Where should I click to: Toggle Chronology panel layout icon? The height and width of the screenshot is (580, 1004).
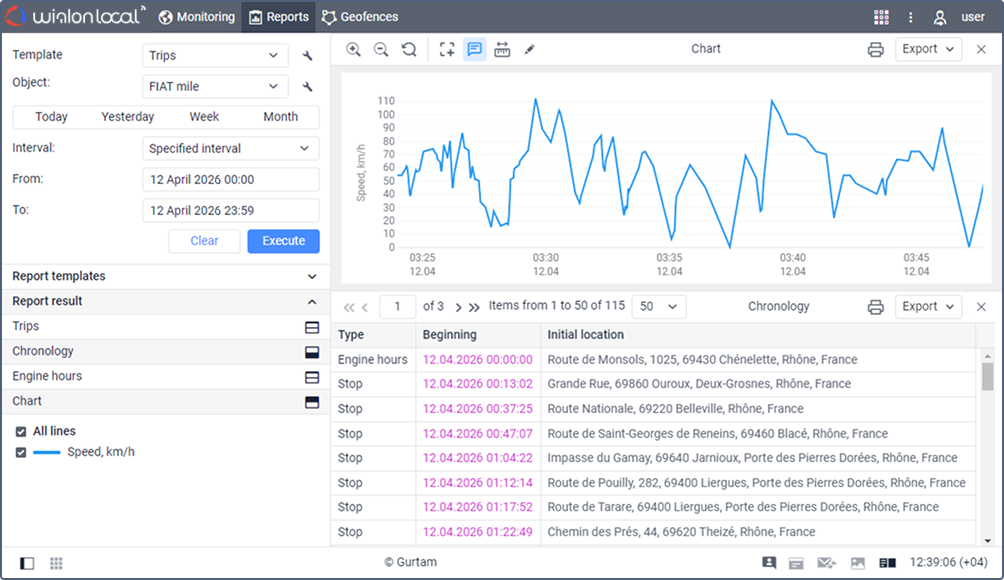pyautogui.click(x=312, y=352)
